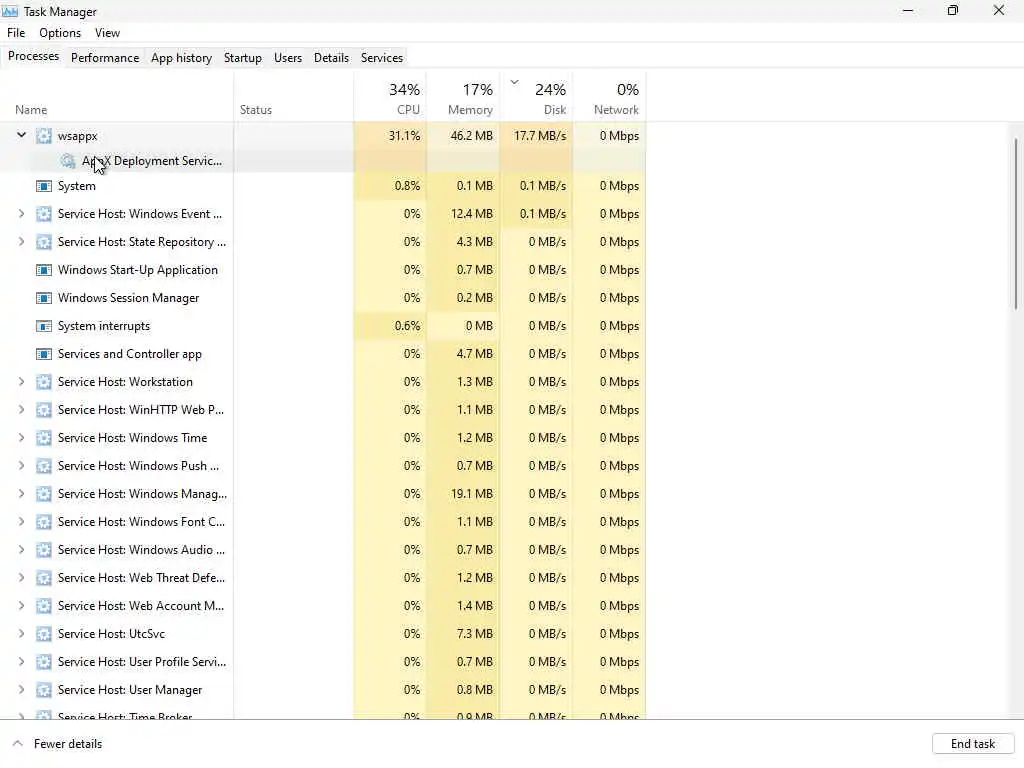Viewport: 1024px width, 768px height.
Task: Click the Service Host: Windows Manag... icon
Action: point(44,494)
